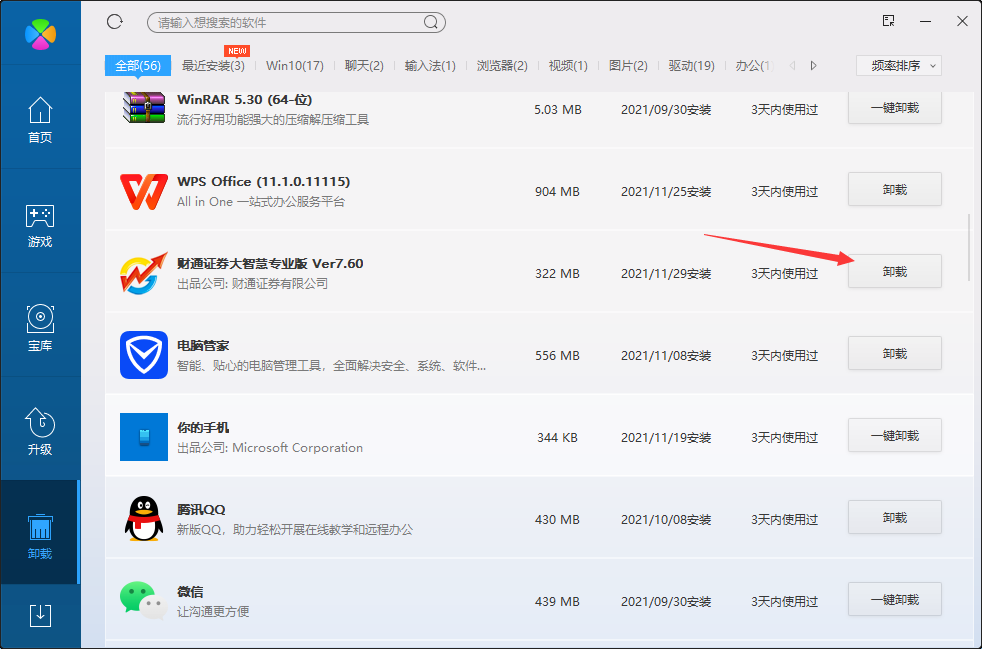
Task: Uninstall 电脑管家 with 卸载 button
Action: 895,353
